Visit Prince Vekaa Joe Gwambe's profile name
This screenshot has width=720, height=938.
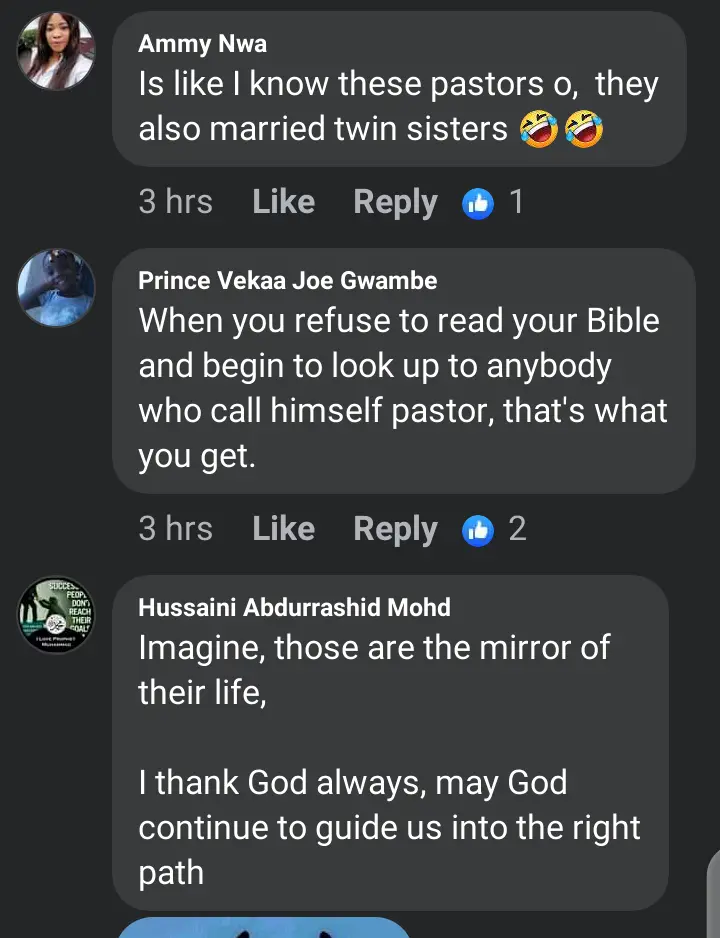point(287,281)
